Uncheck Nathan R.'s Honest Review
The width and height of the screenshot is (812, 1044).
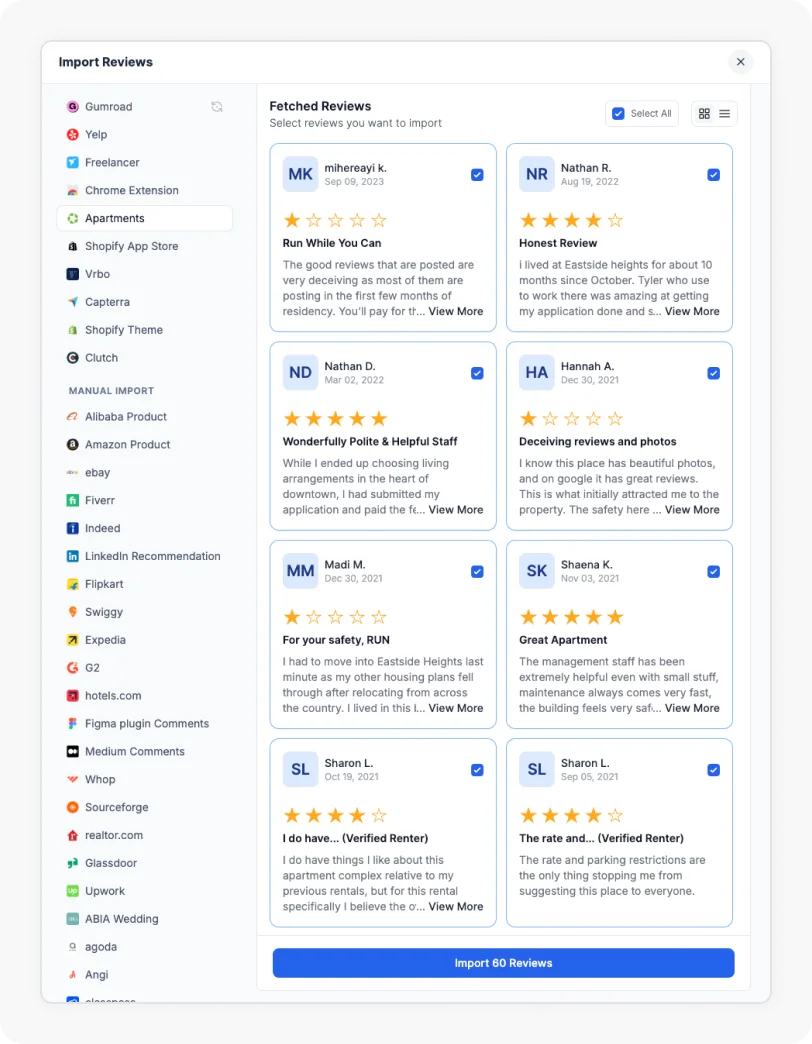tap(714, 174)
